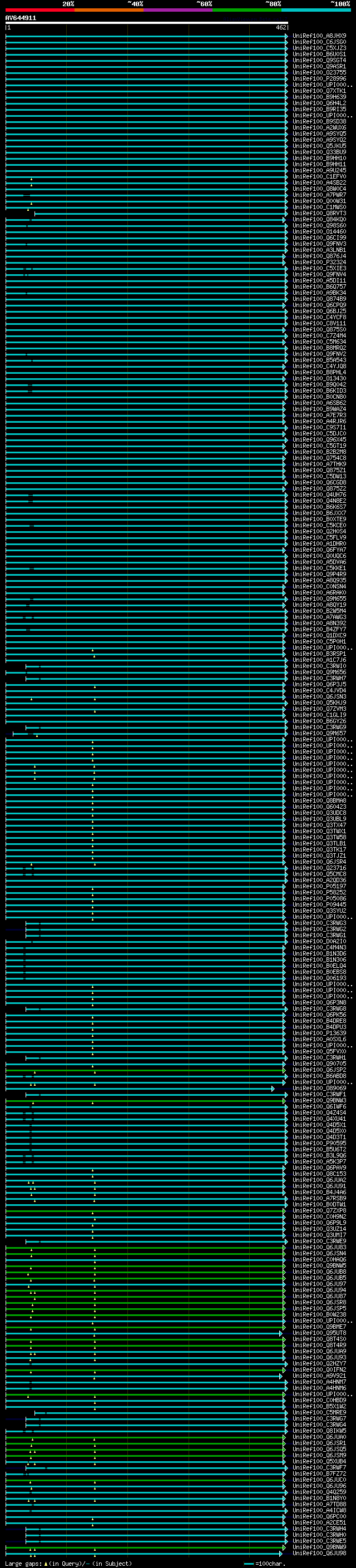Open hit UniRef100_C6JSG0
Screen dimensions: 356x1568
pos(319,42)
